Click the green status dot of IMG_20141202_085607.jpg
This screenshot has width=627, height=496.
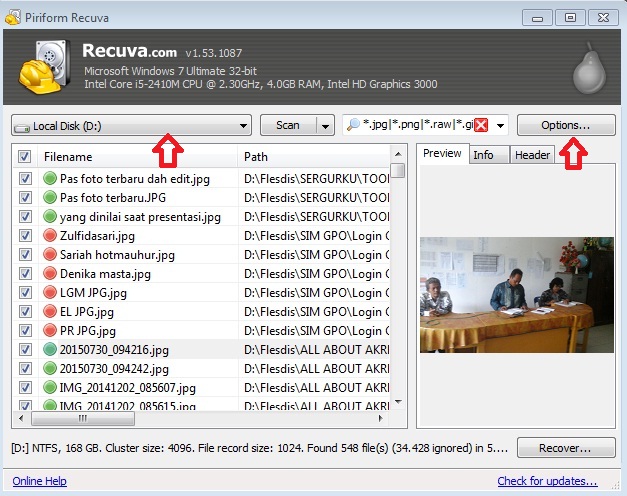click(50, 387)
